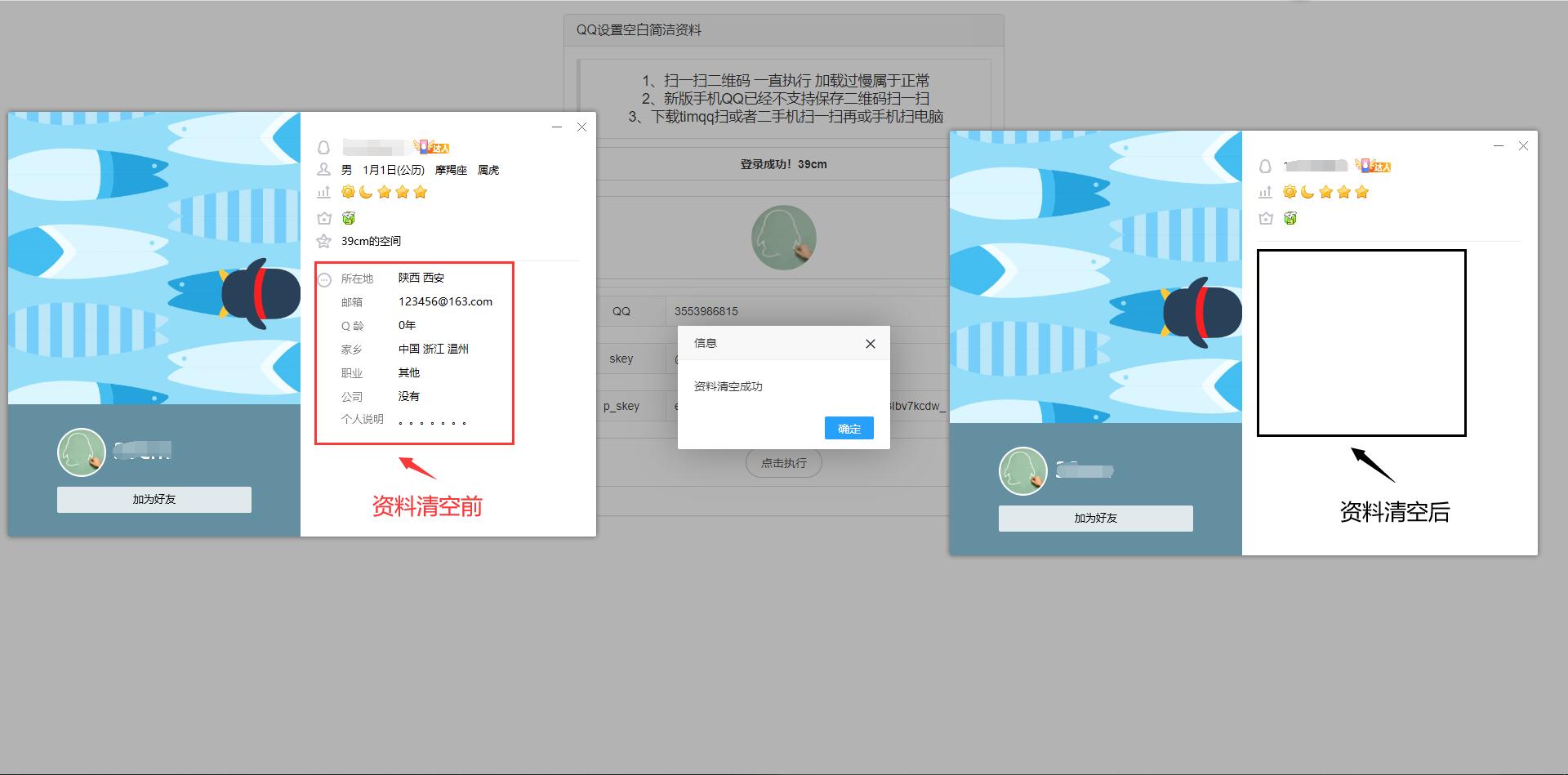
Task: Click the QQ penguin icon on the left profile card
Action: (x=324, y=147)
